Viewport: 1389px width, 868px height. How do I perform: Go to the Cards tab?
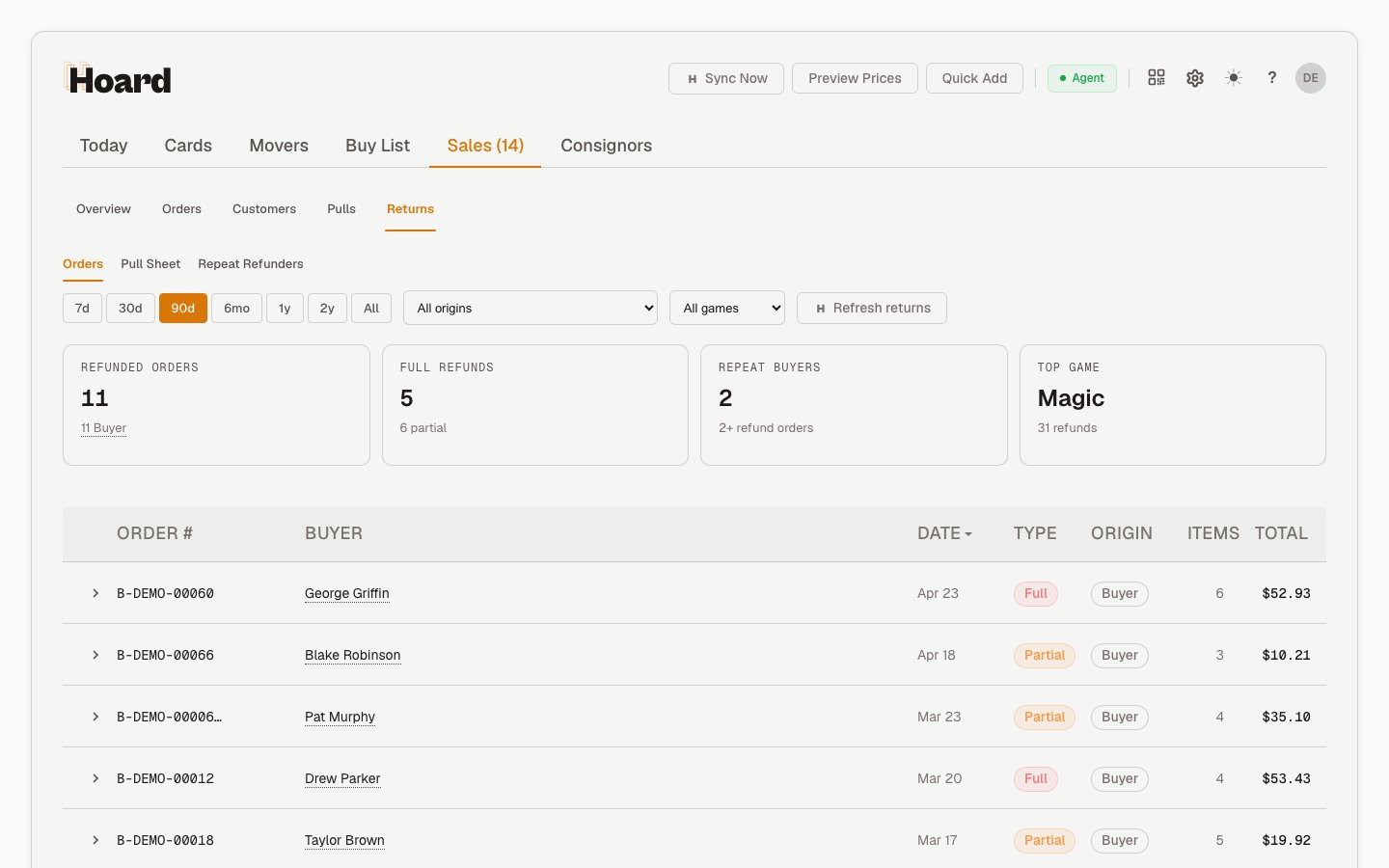coord(188,146)
